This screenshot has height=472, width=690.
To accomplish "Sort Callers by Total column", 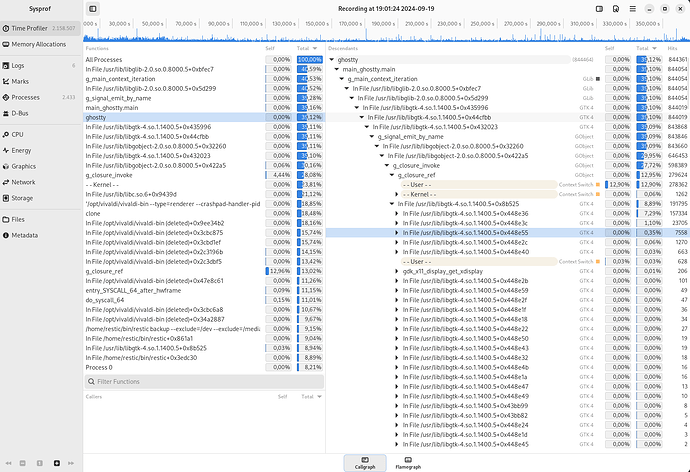I will (311, 397).
